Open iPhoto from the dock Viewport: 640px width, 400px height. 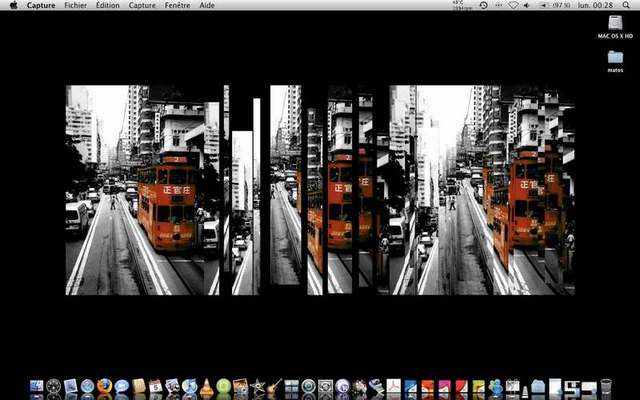coord(240,386)
